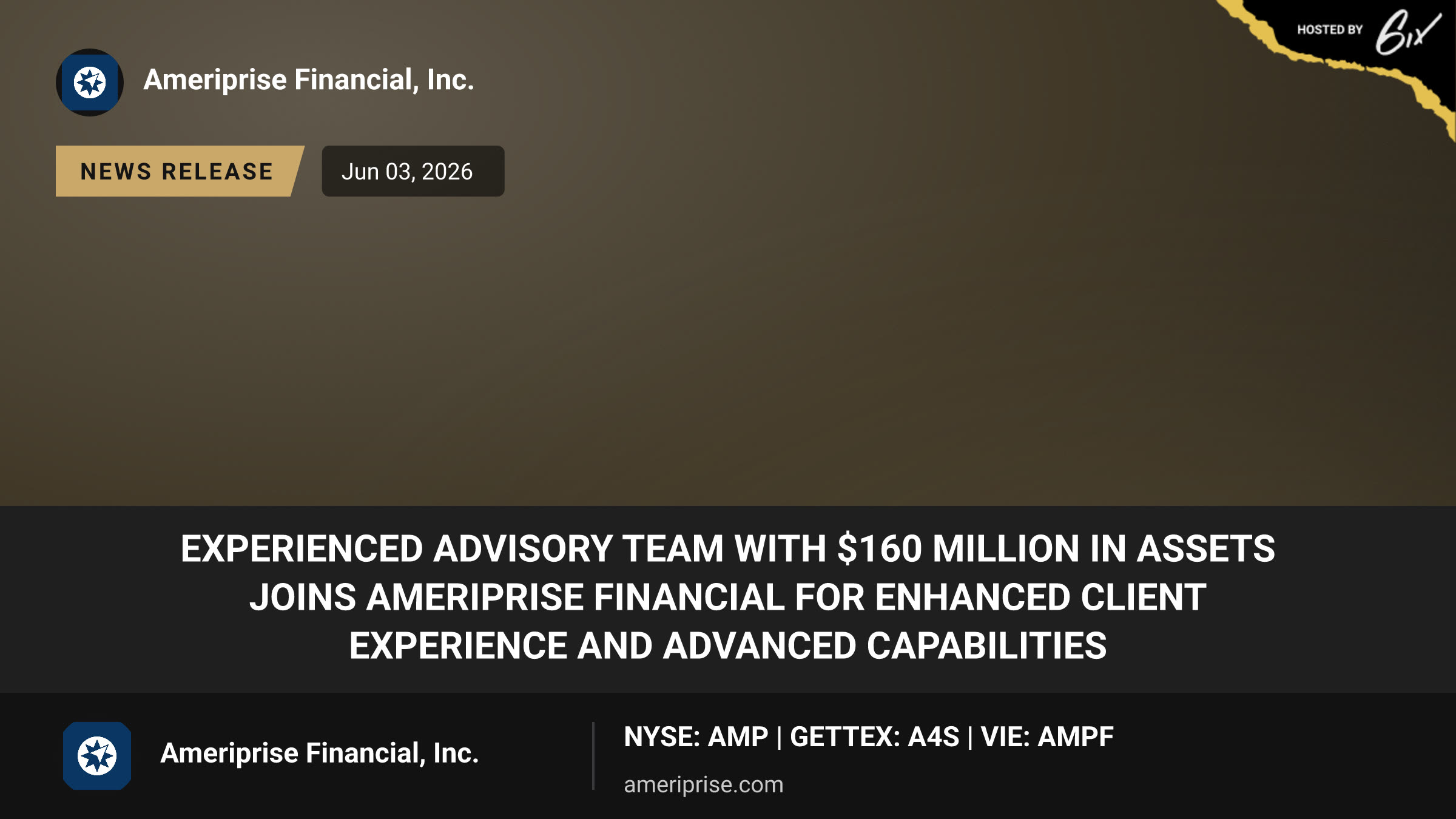Click 'JOINS AMERIPRISE FINANCIAL' in the headline
Viewport: 1456px width, 819px height.
tap(517, 597)
